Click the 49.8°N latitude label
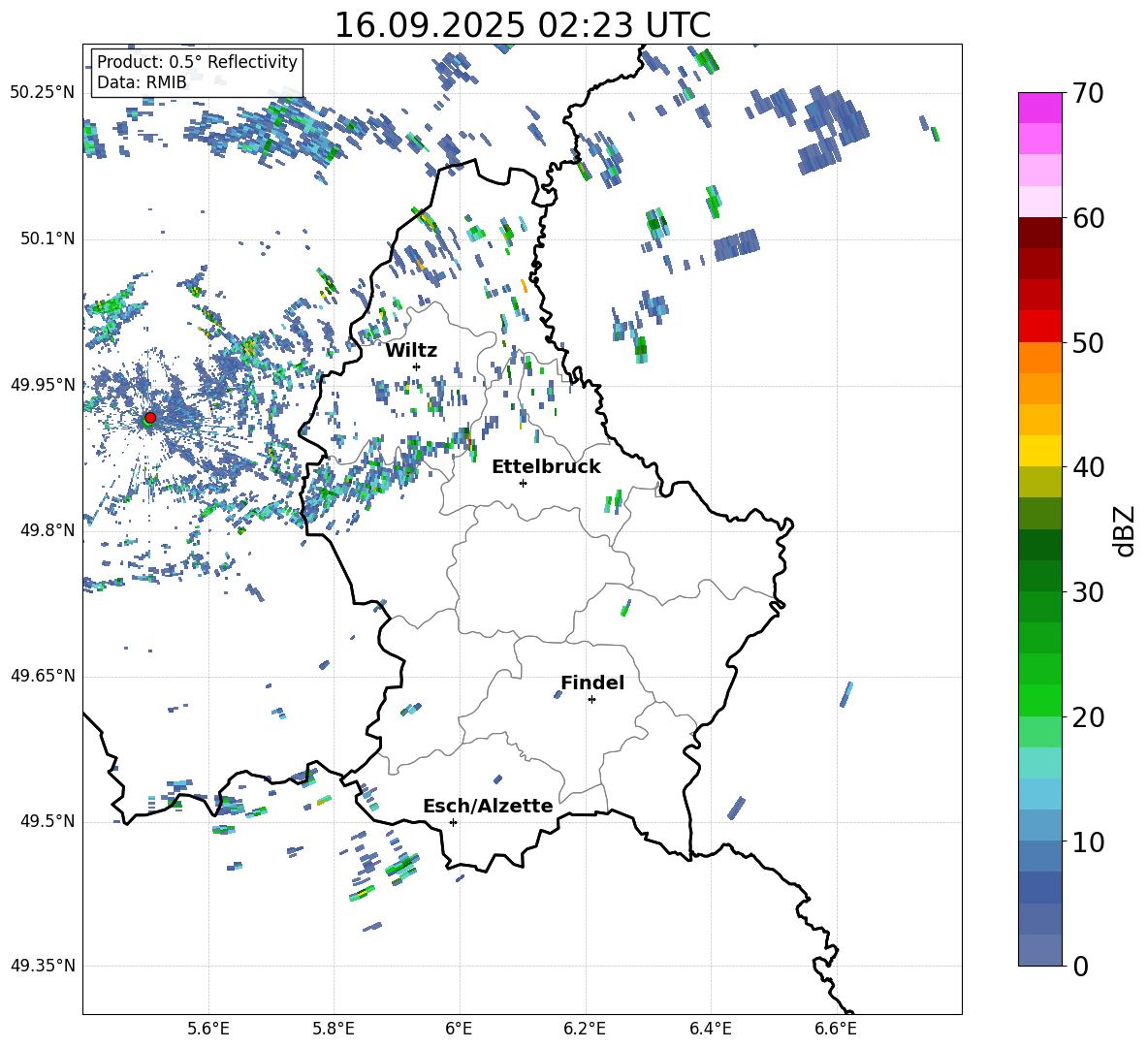This screenshot has width=1148, height=1048. click(48, 530)
